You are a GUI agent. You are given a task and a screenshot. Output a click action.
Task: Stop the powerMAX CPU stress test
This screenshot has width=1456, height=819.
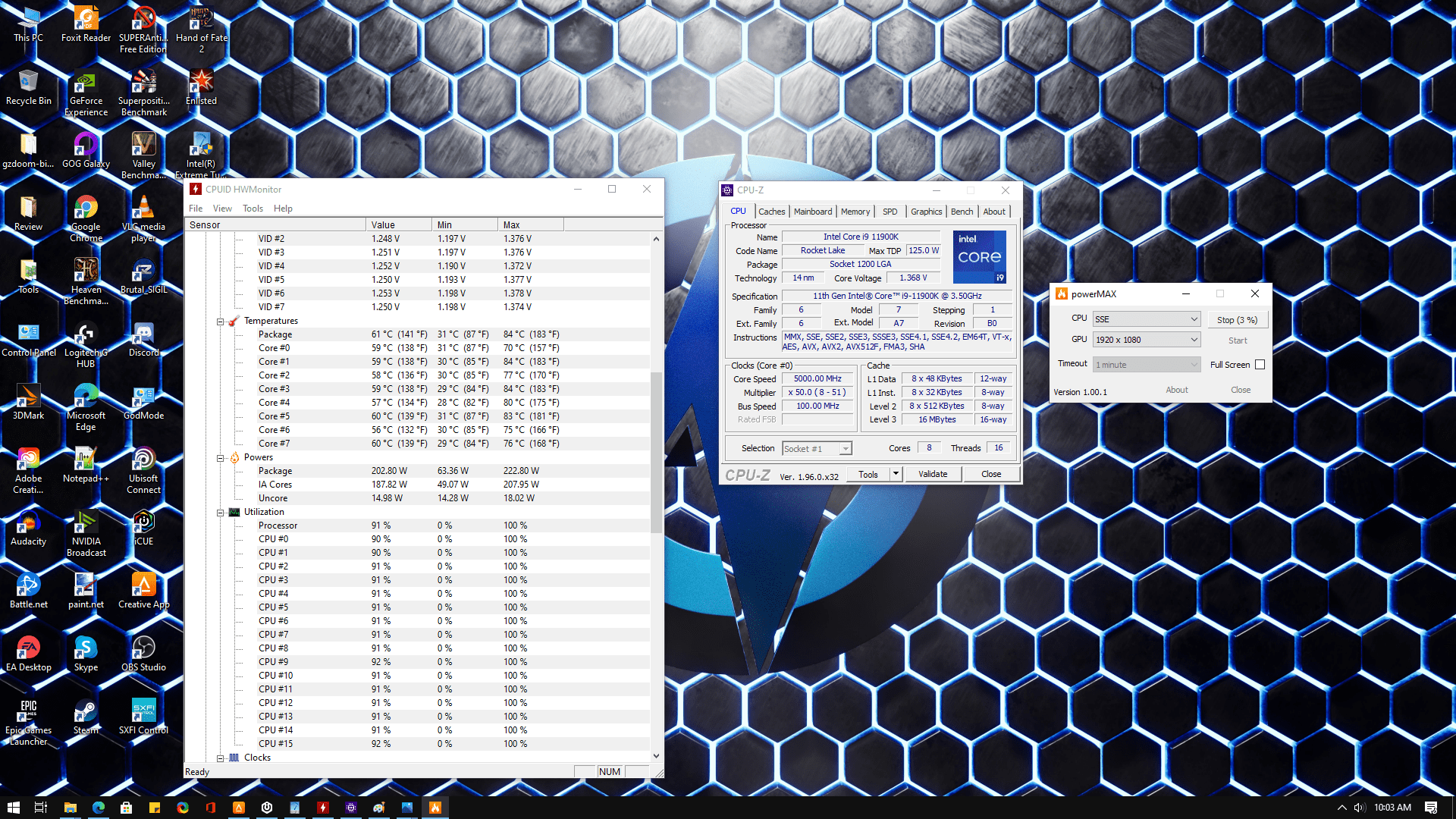[x=1237, y=320]
